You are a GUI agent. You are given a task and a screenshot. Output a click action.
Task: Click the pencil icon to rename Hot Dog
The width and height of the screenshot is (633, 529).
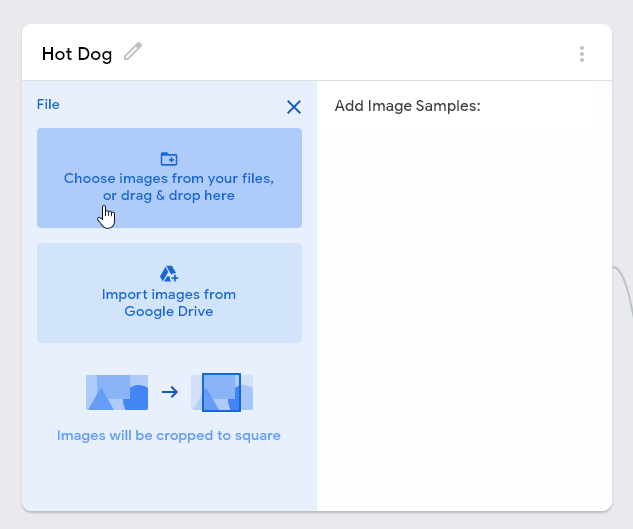tap(133, 52)
